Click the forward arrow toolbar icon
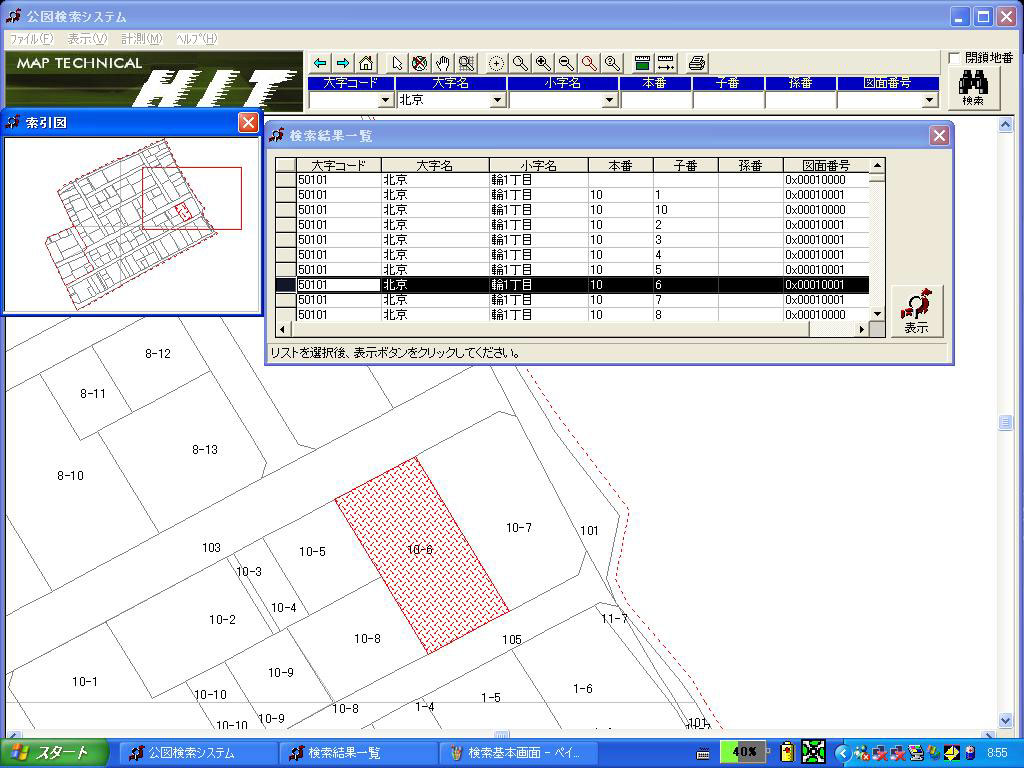Image resolution: width=1024 pixels, height=768 pixels. 343,63
